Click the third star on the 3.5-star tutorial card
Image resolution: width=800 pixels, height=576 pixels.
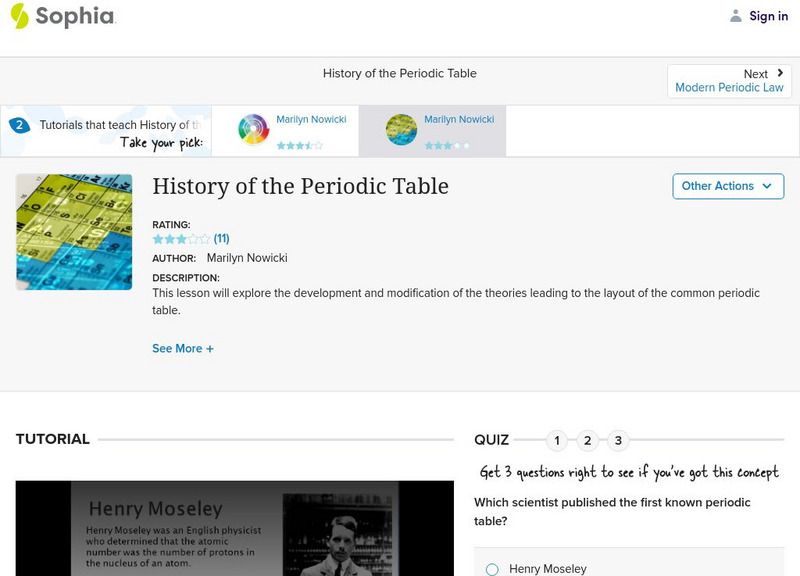[301, 143]
